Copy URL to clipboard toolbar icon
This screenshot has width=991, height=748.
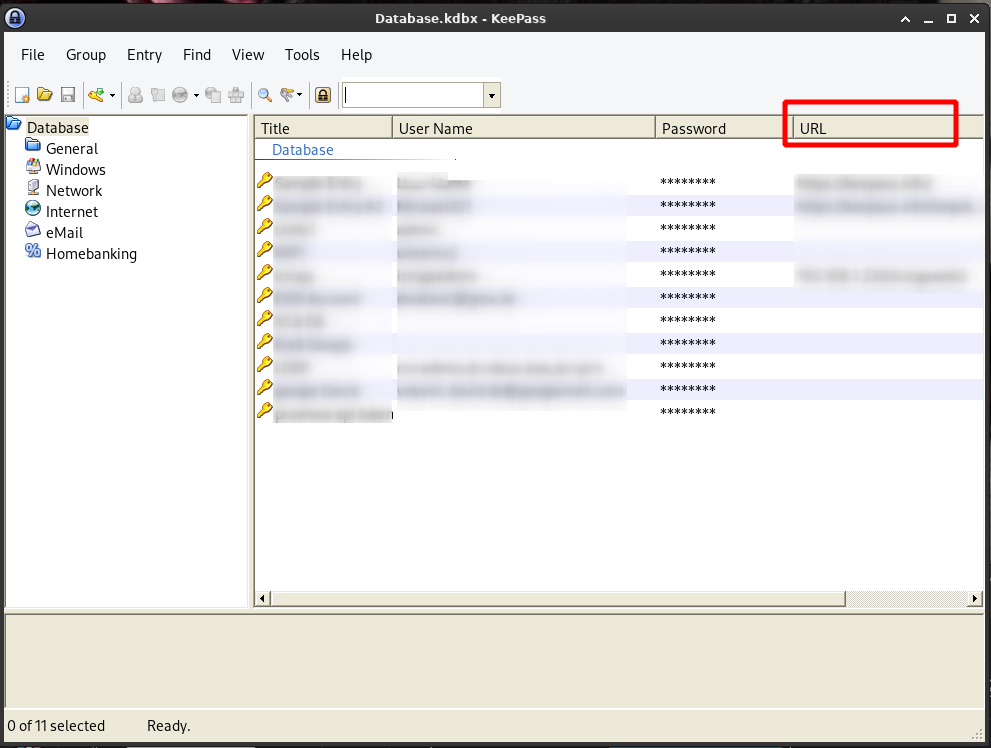click(x=213, y=95)
